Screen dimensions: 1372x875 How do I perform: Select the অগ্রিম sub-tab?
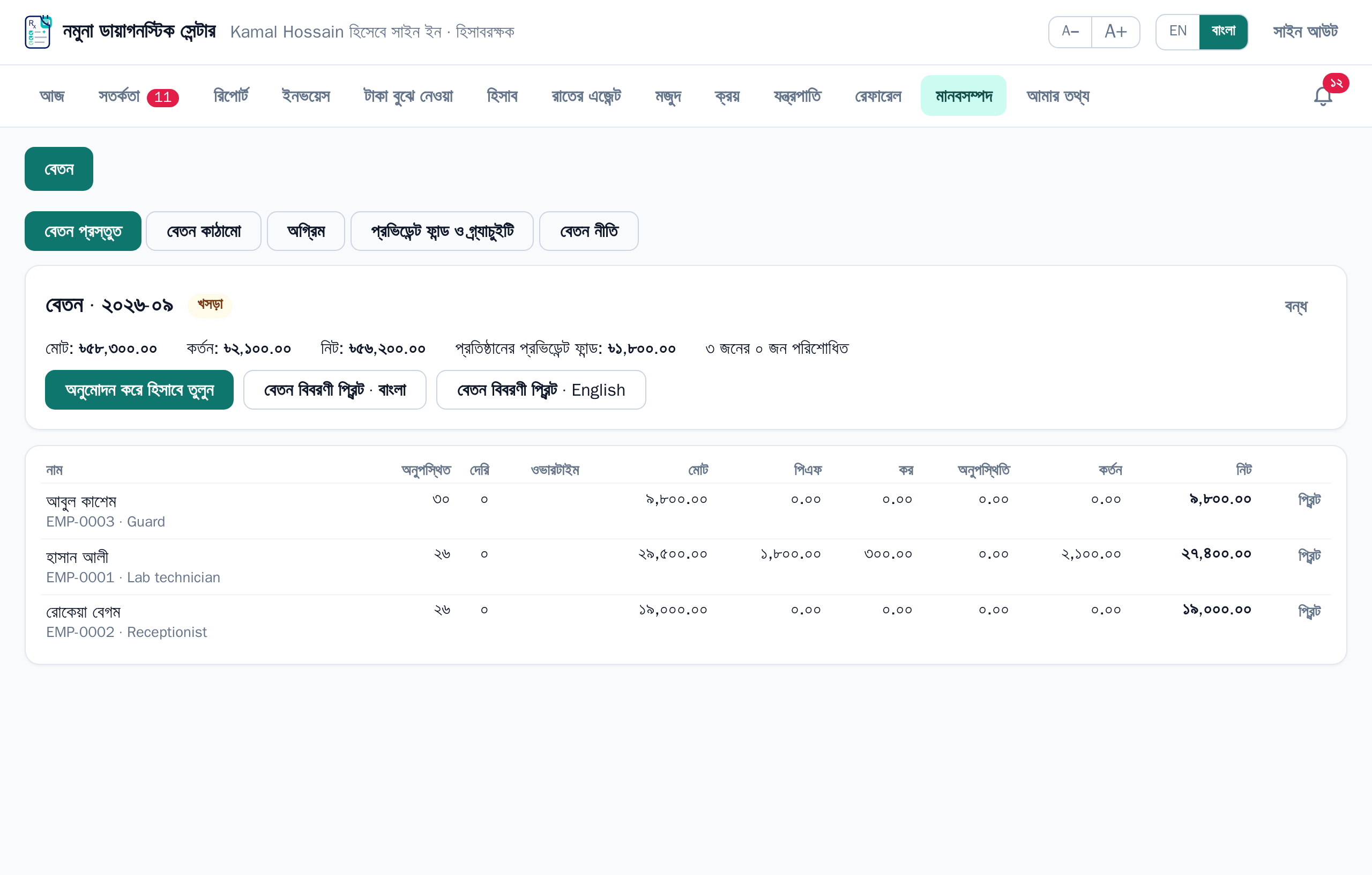point(306,231)
